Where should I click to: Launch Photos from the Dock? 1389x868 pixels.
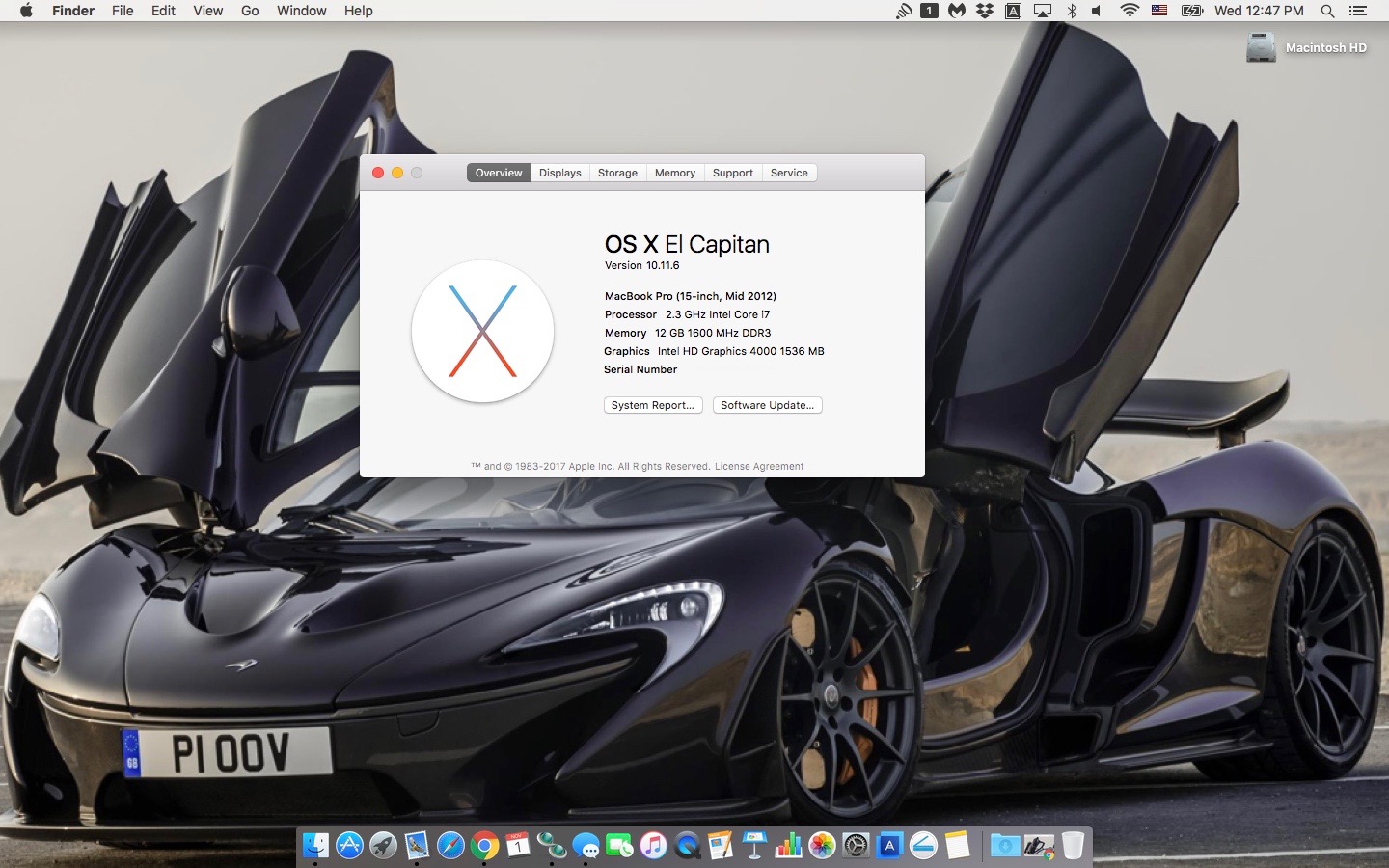(822, 846)
